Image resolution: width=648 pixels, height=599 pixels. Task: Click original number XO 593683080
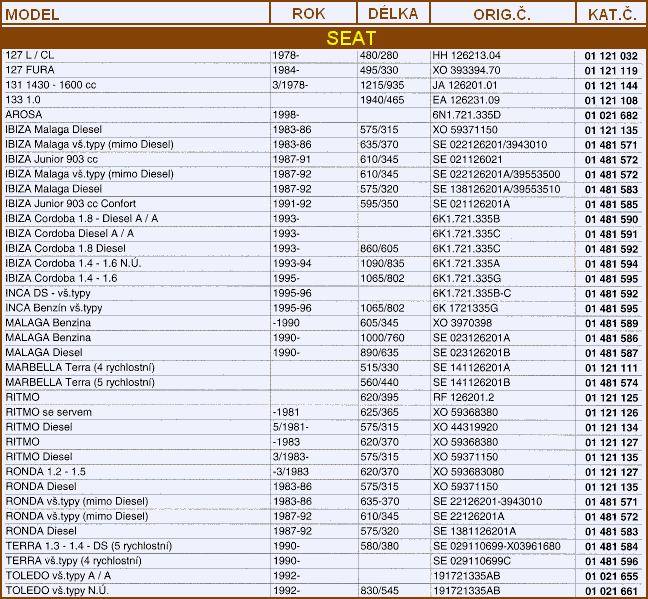click(x=468, y=472)
